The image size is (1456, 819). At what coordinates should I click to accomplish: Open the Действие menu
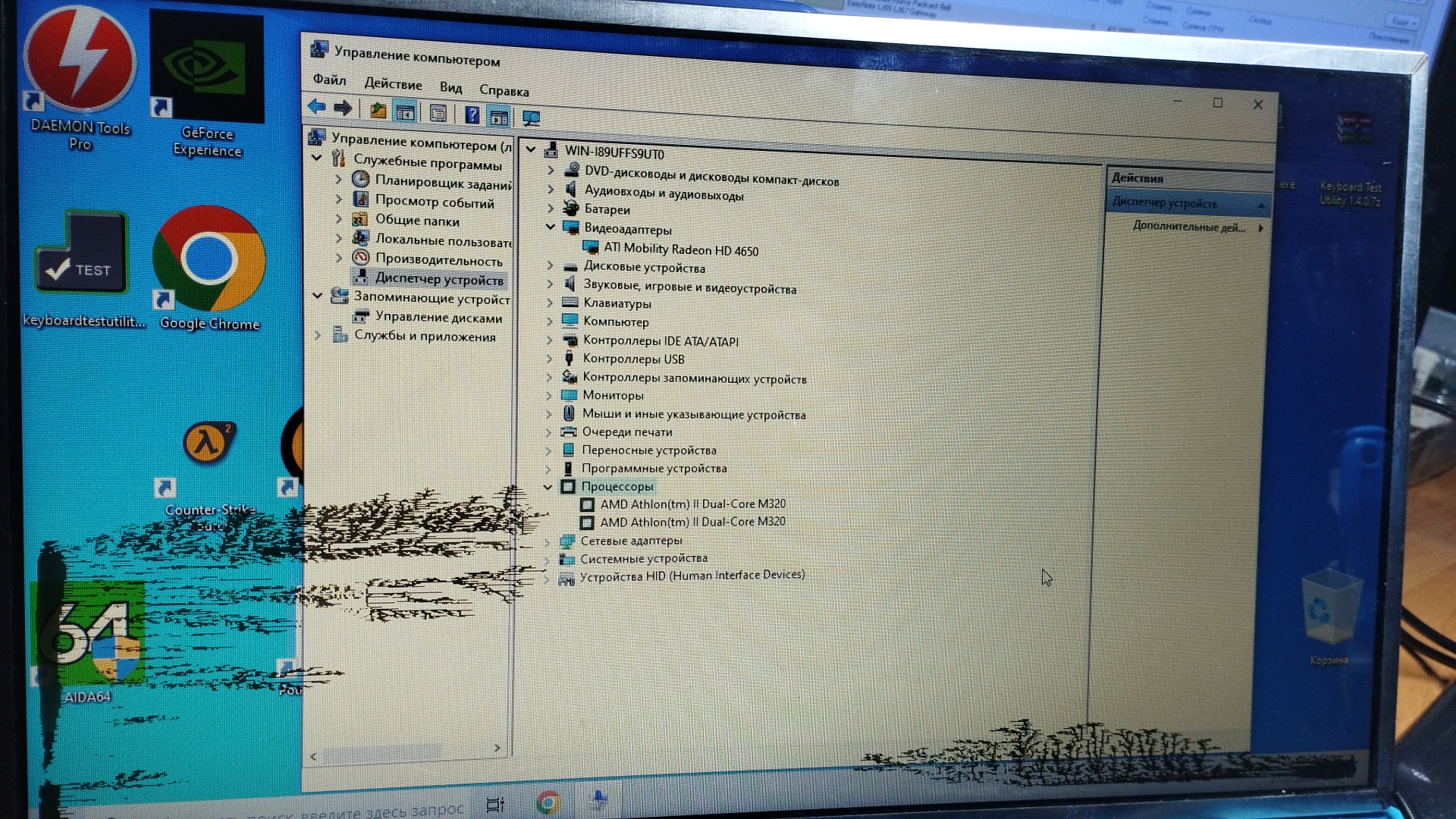point(392,83)
